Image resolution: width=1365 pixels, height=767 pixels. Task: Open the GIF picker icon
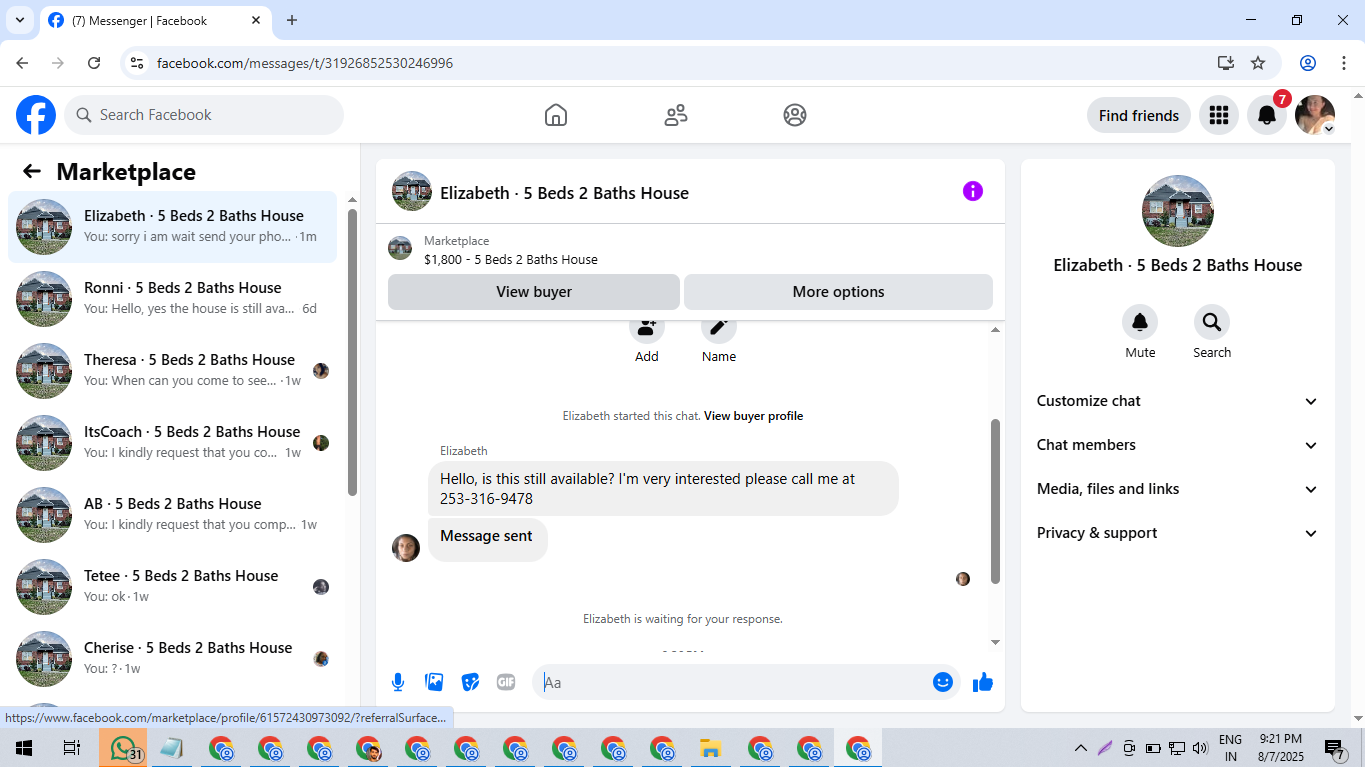coord(506,682)
